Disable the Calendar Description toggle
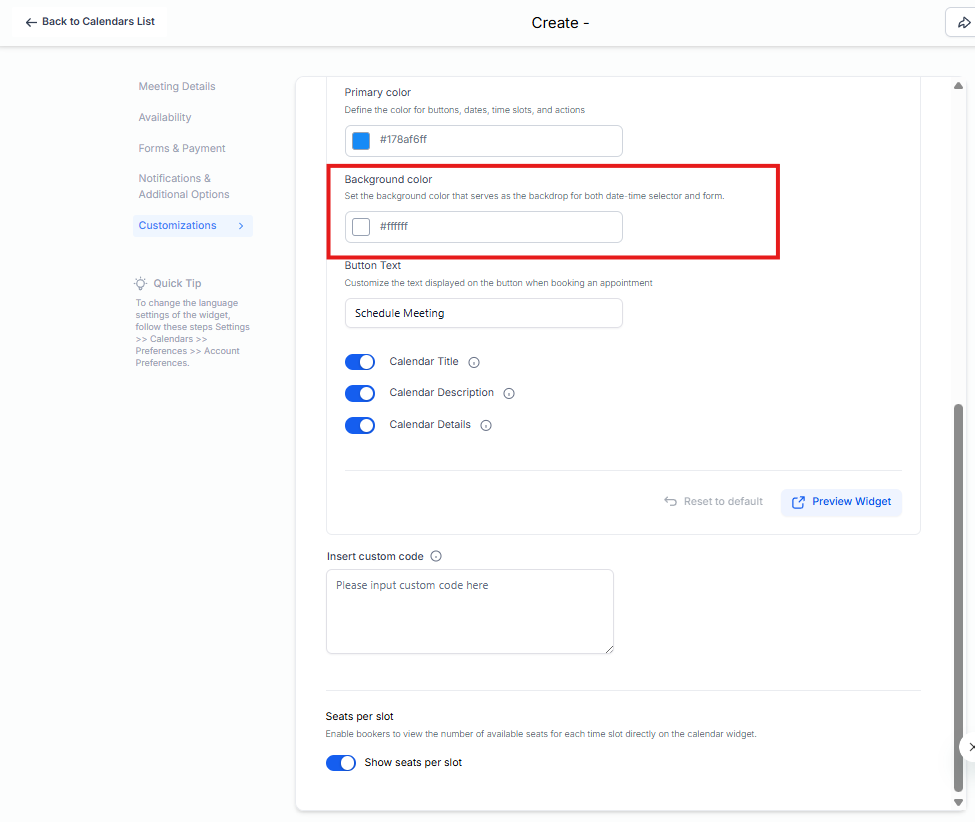 tap(360, 394)
